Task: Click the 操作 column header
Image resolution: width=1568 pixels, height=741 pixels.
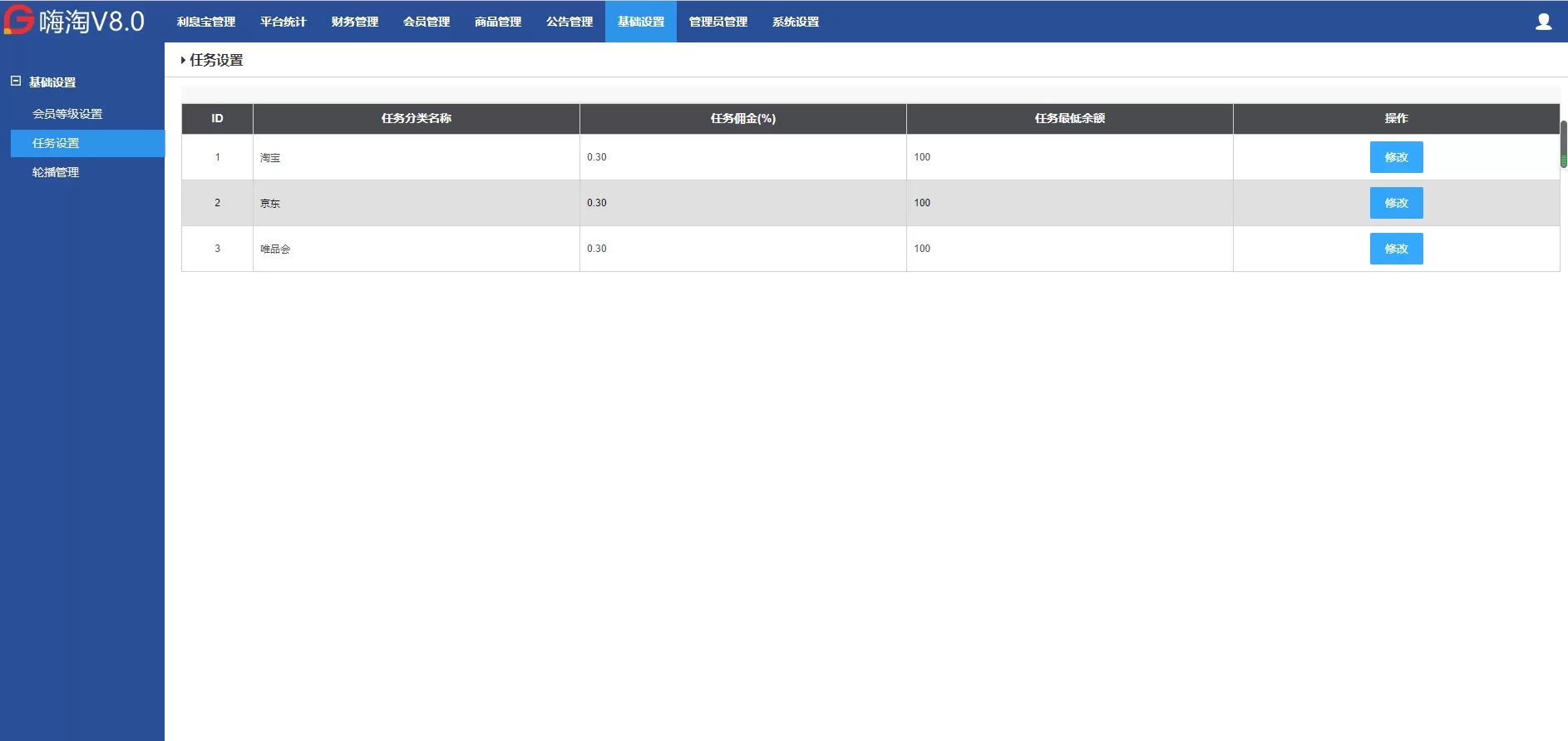Action: coord(1397,118)
